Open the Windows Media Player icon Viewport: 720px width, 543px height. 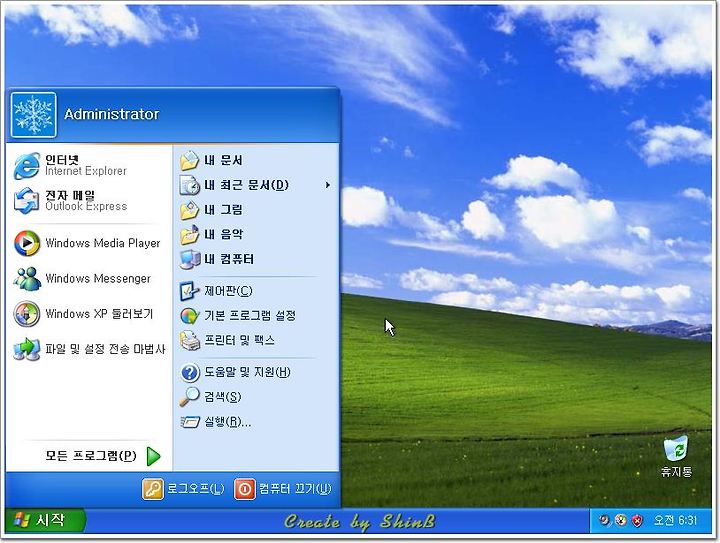(27, 243)
